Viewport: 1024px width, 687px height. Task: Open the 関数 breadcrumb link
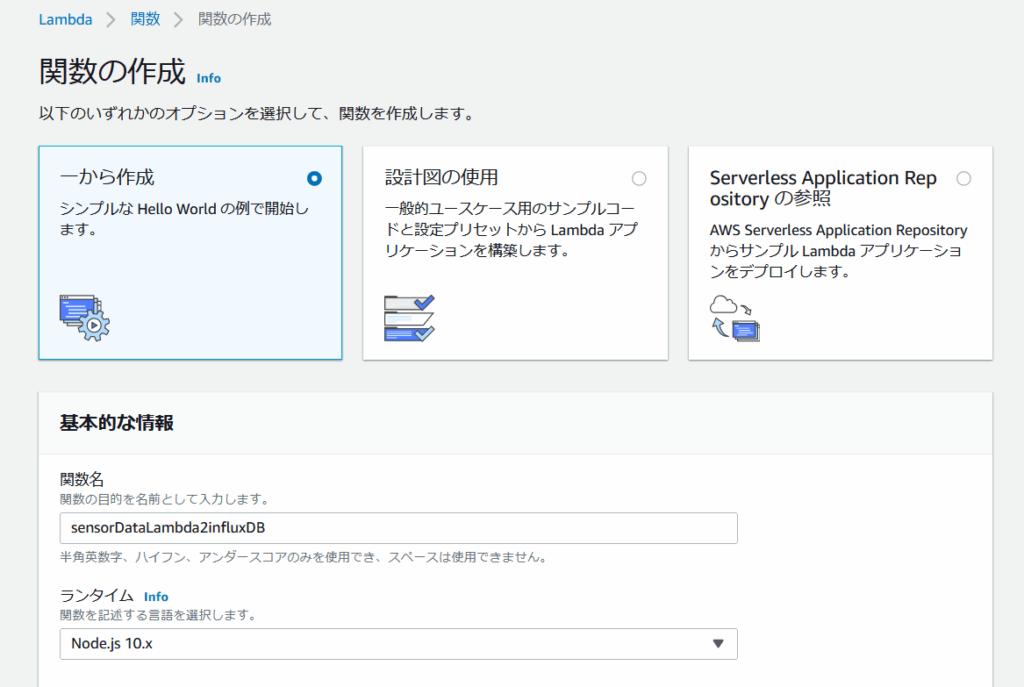pyautogui.click(x=145, y=20)
